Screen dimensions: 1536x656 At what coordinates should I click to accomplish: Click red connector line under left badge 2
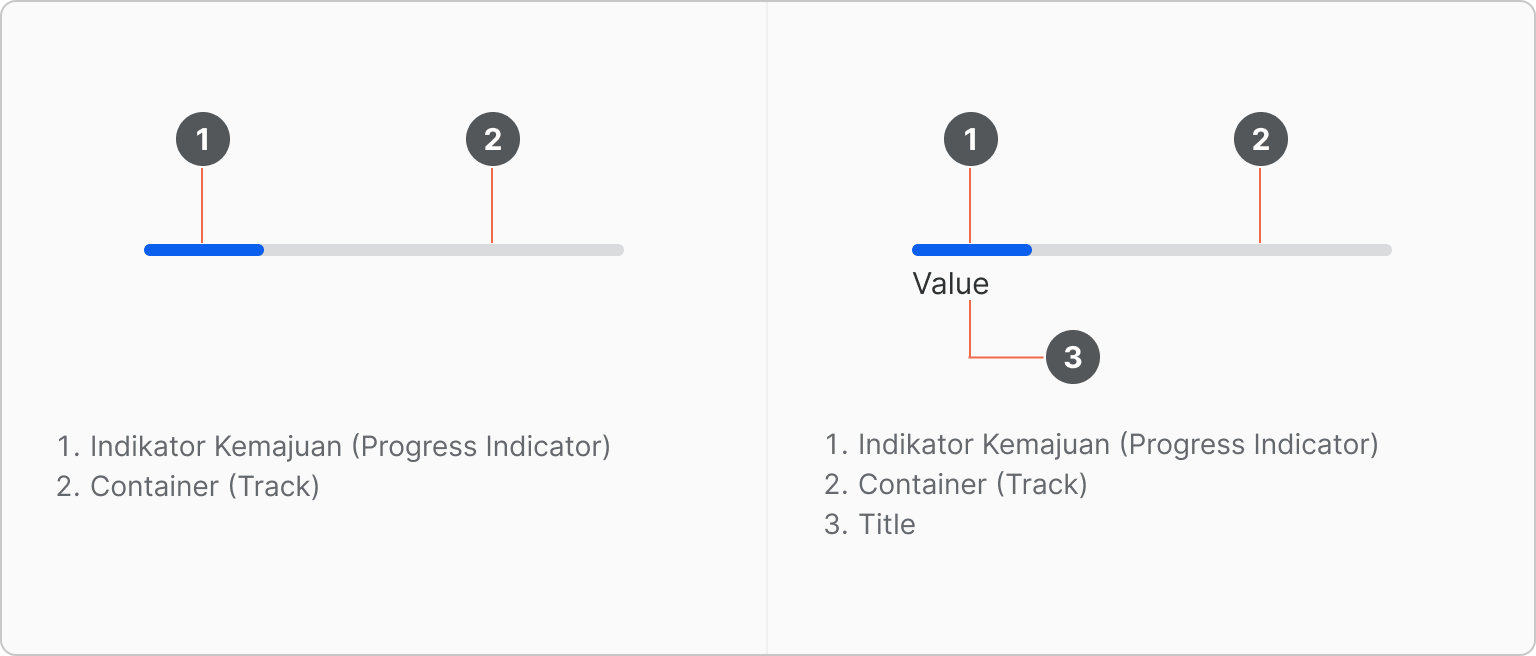492,205
